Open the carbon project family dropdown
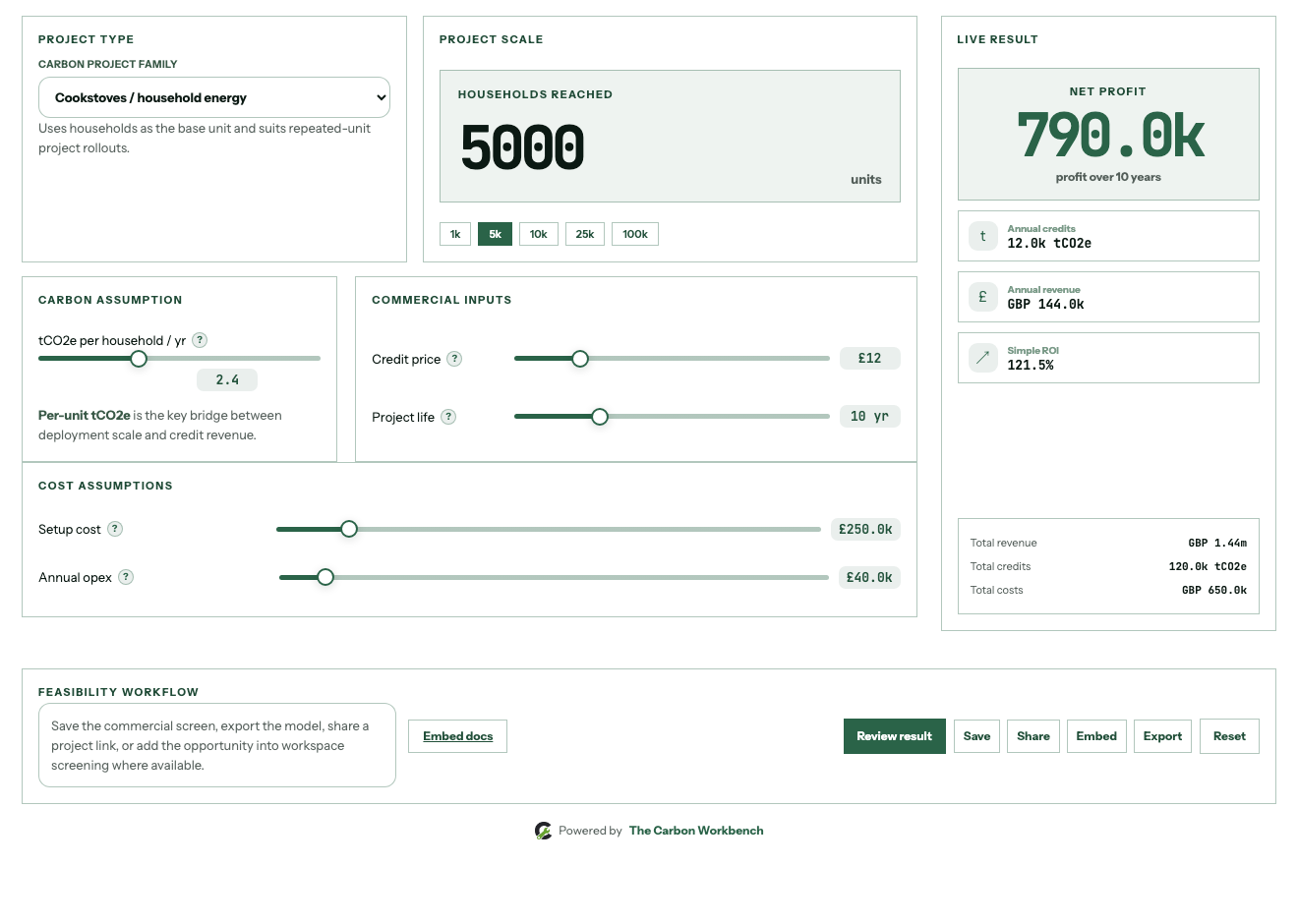The width and height of the screenshot is (1298, 924). [214, 97]
